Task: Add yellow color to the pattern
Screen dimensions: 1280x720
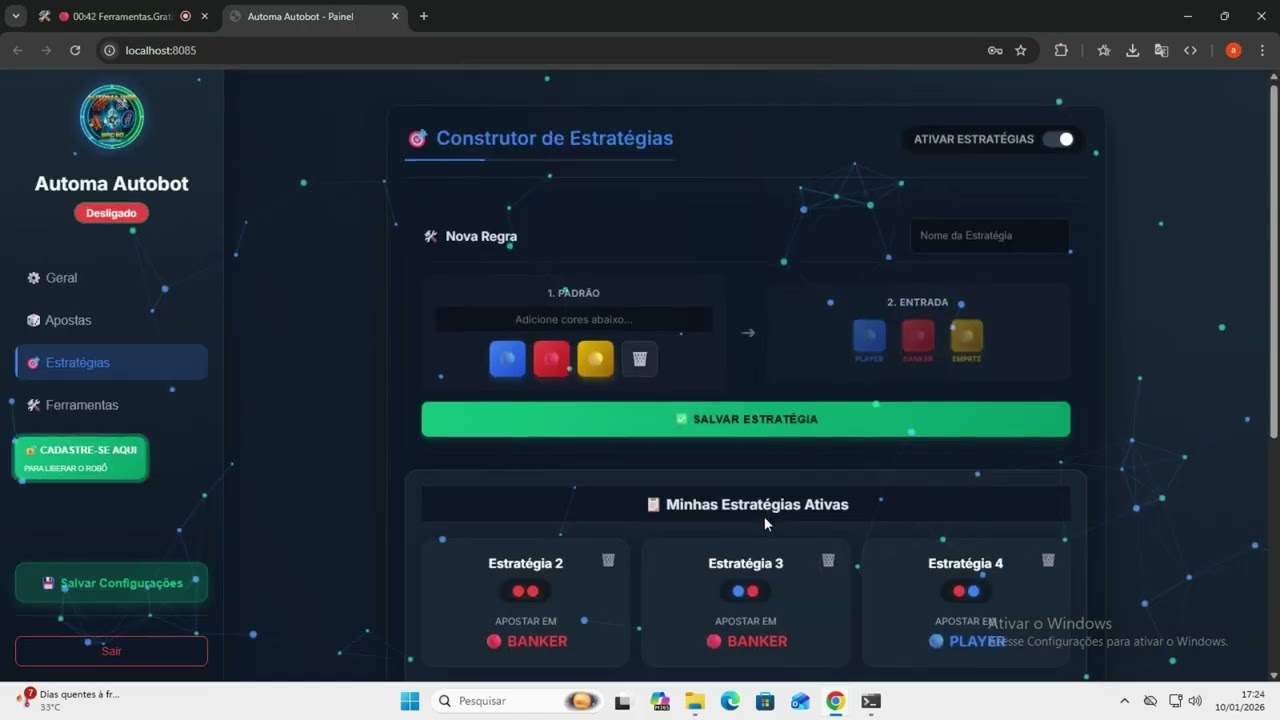Action: (595, 359)
